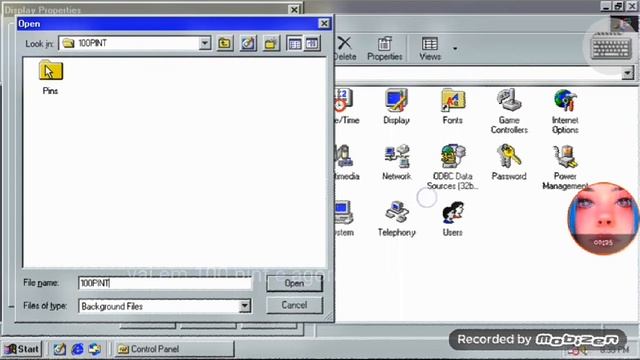The image size is (640, 360).
Task: Select the Network icon in Control Panel
Action: [x=396, y=163]
